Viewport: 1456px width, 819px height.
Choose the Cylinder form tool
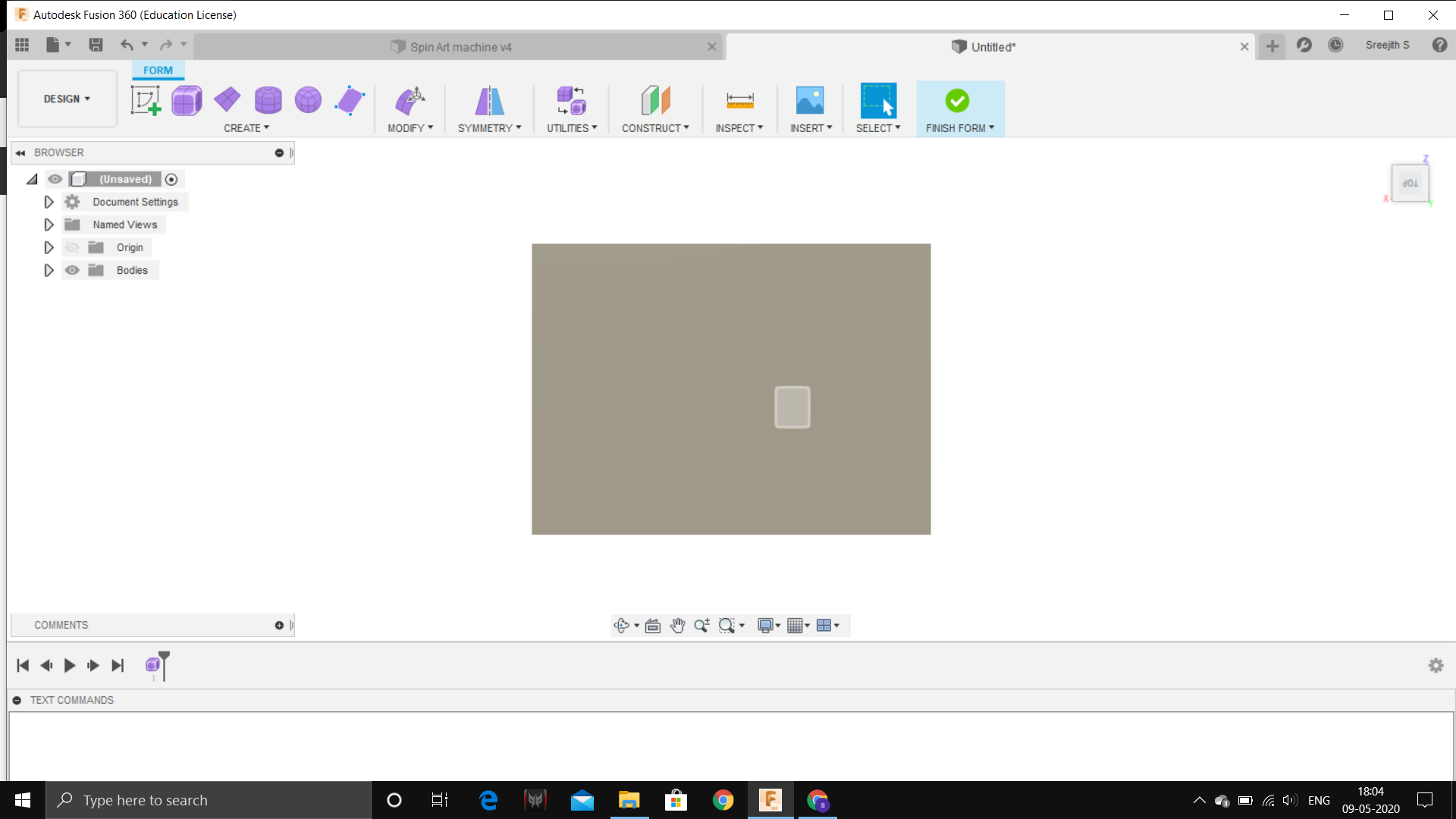pyautogui.click(x=268, y=100)
